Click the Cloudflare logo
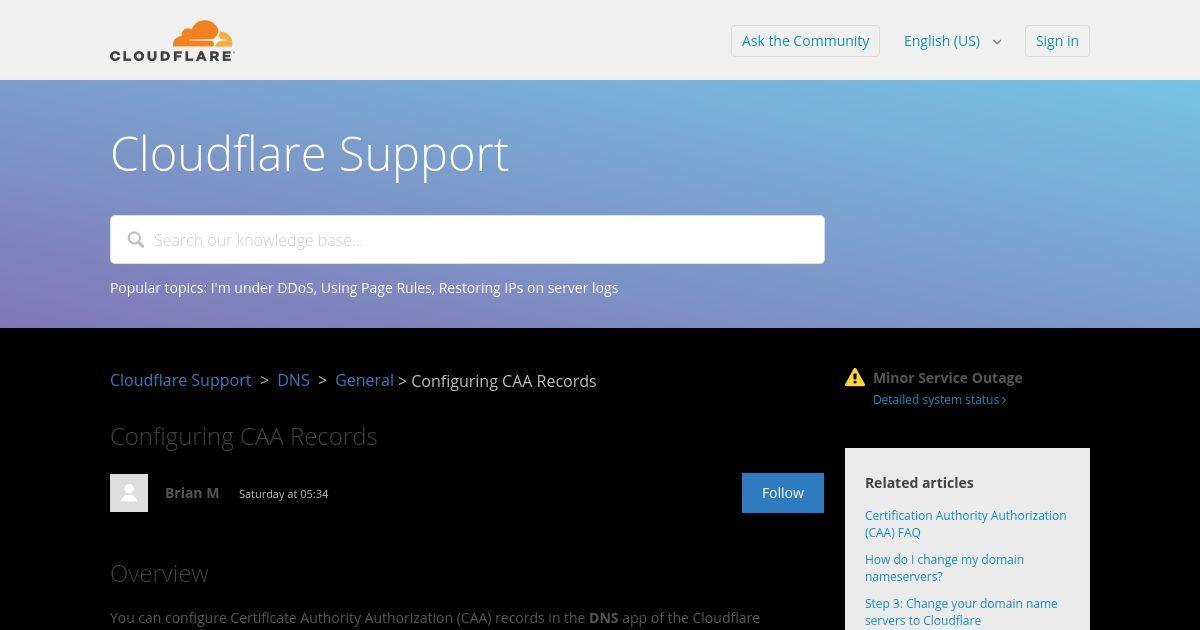The image size is (1200, 630). coord(172,41)
